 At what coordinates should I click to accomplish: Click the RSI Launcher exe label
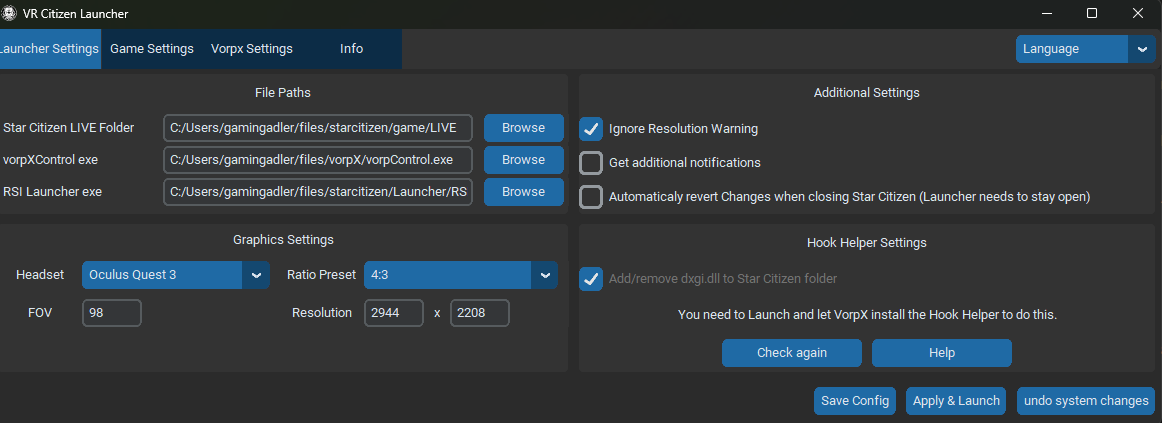coord(53,192)
